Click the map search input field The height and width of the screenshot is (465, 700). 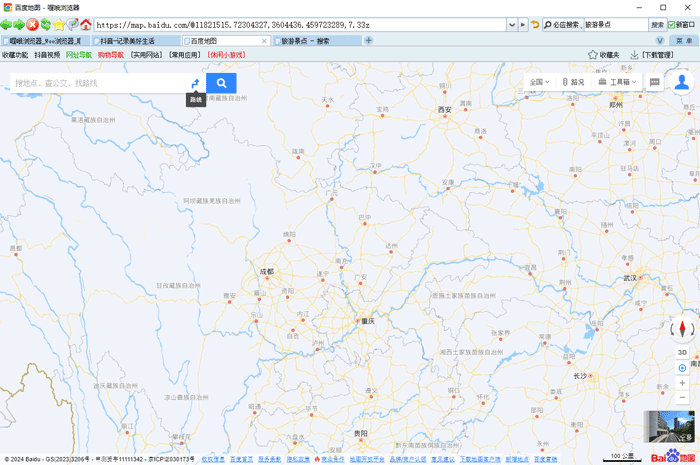click(x=95, y=83)
